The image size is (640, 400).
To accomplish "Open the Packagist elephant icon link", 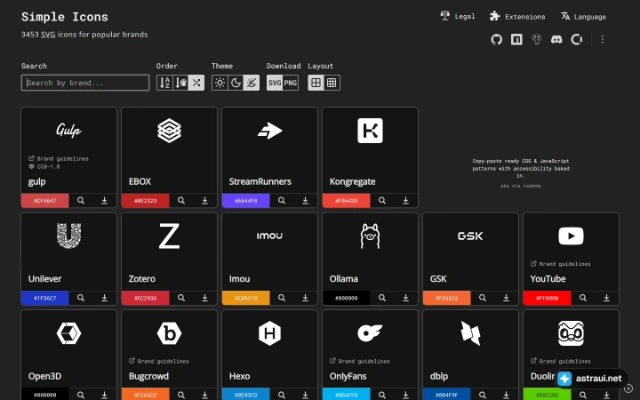I will [536, 39].
